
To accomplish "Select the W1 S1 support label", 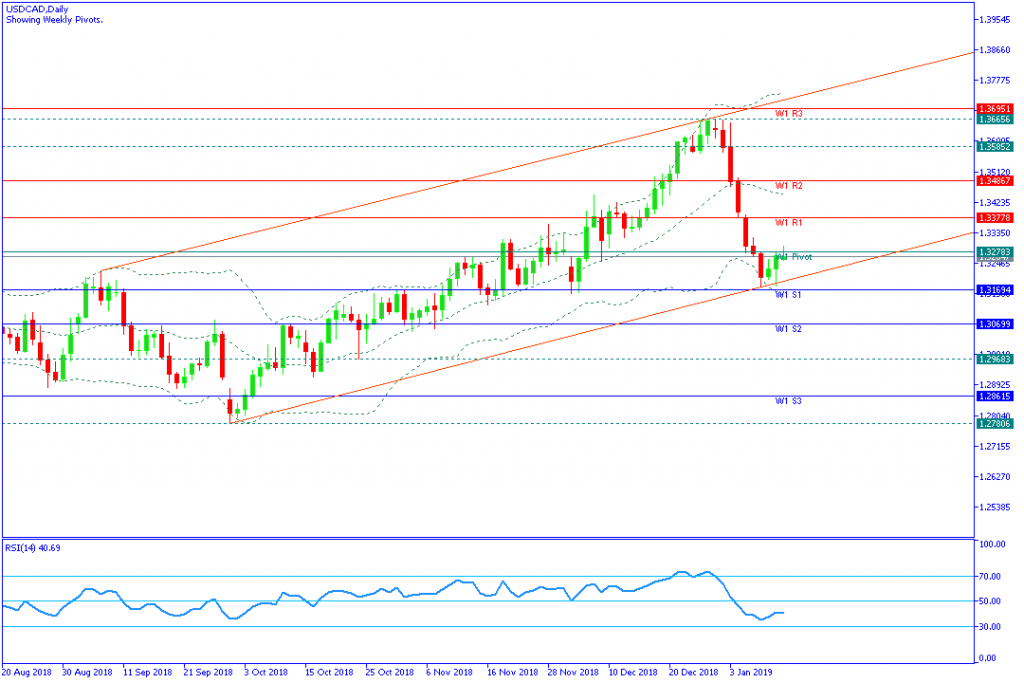I will click(x=789, y=295).
